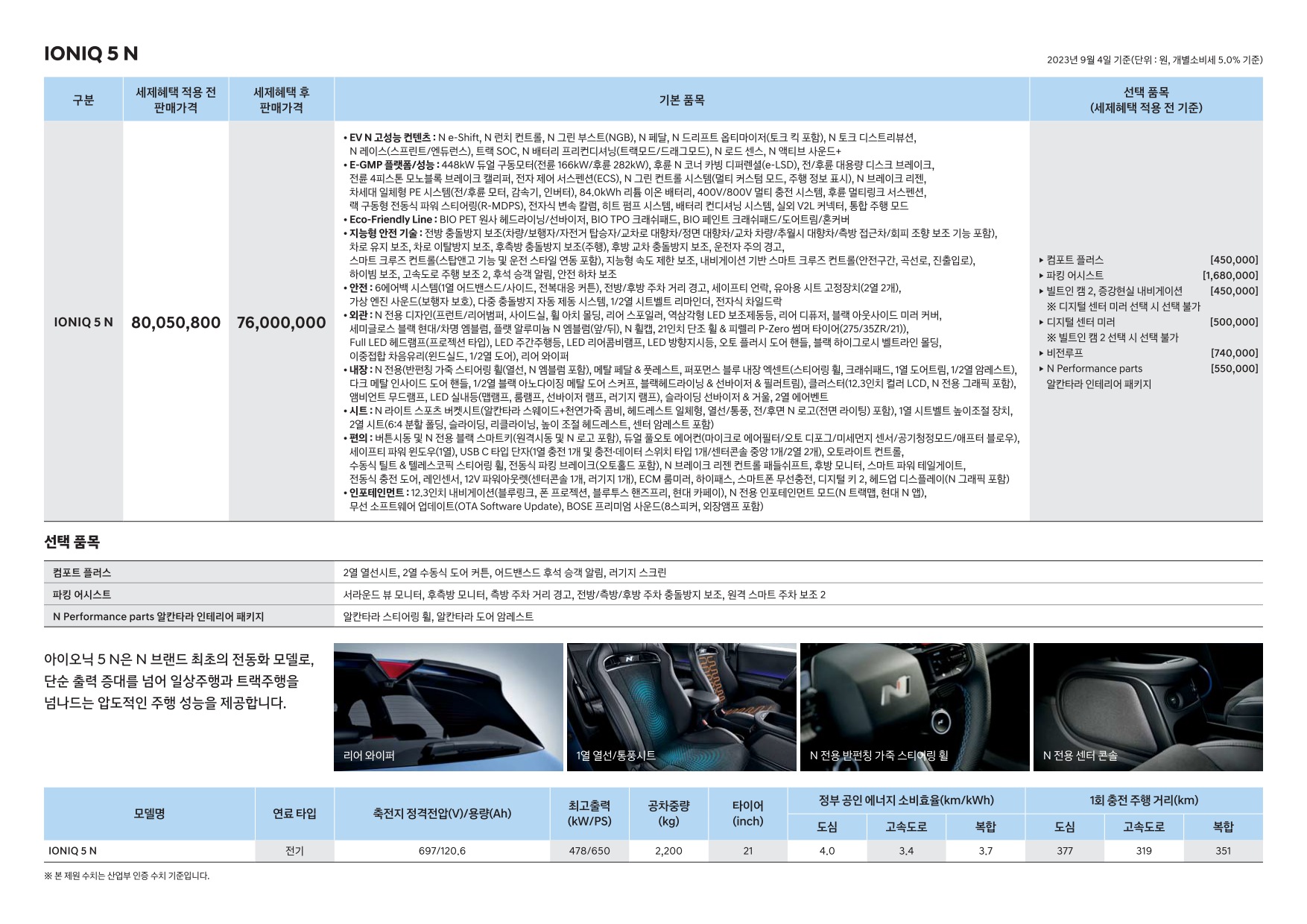Click the triangle bullet before 파킹 어시스트 [1,680,000]
The image size is (1307, 924).
[x=1041, y=276]
